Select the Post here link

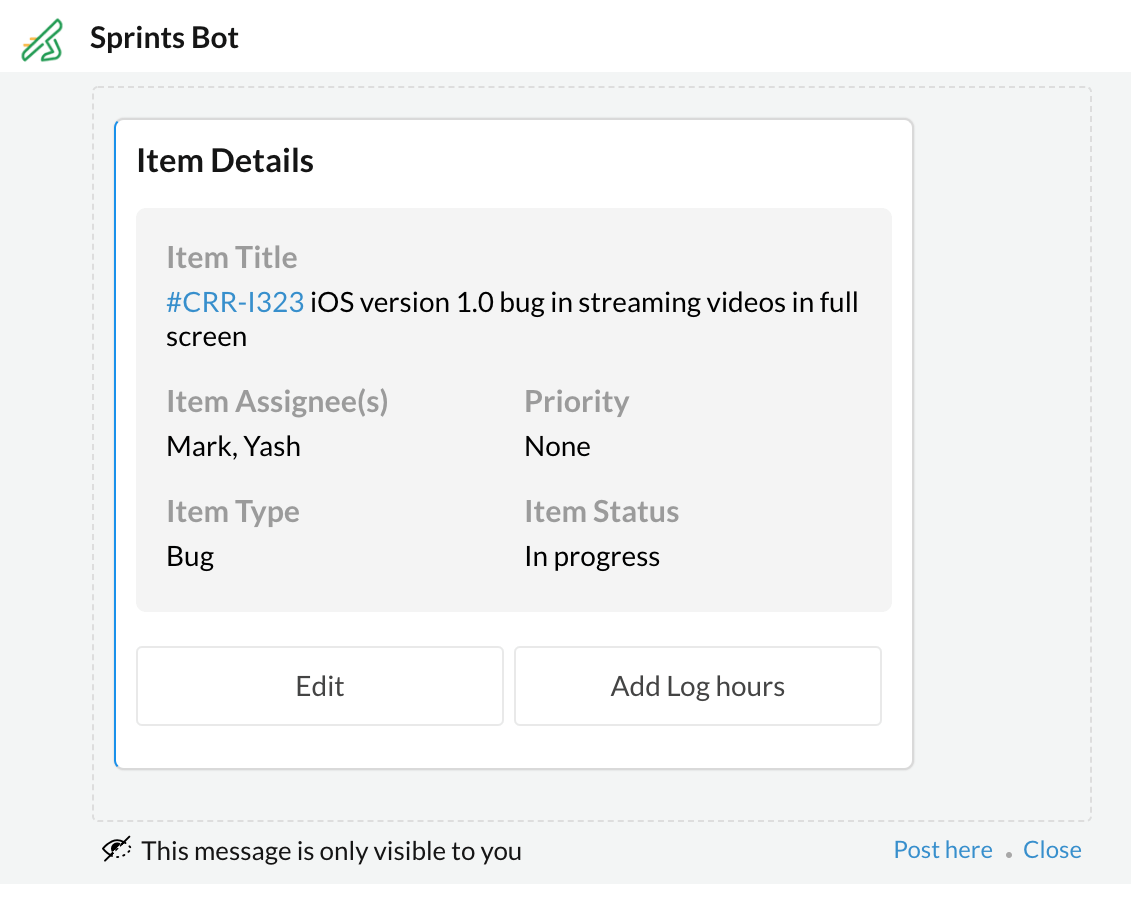[x=943, y=850]
